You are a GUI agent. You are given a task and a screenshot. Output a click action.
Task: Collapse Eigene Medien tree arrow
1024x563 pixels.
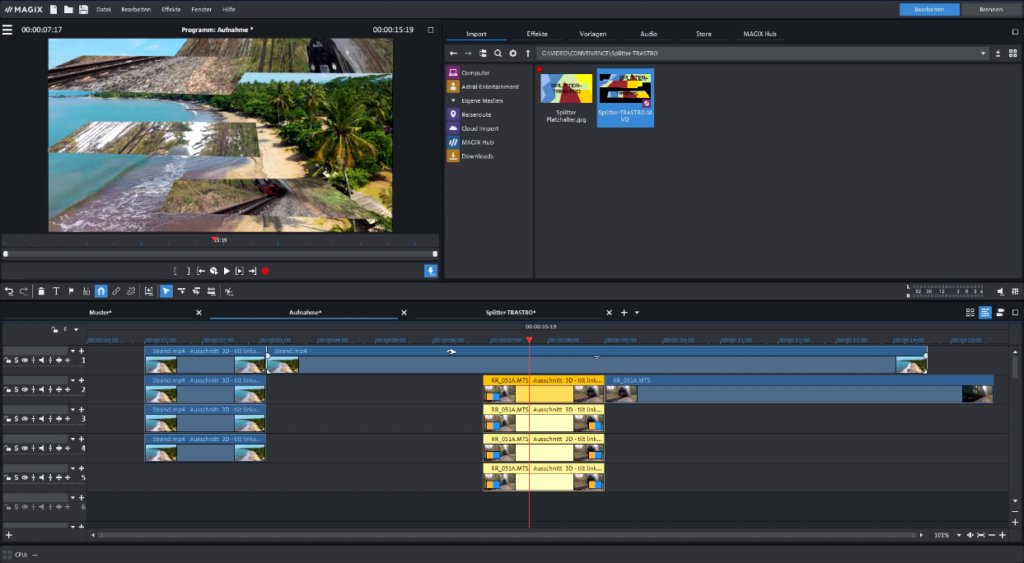click(x=453, y=101)
